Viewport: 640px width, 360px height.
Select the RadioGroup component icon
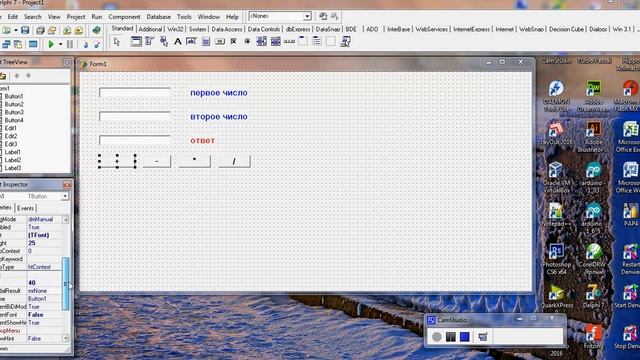click(317, 42)
